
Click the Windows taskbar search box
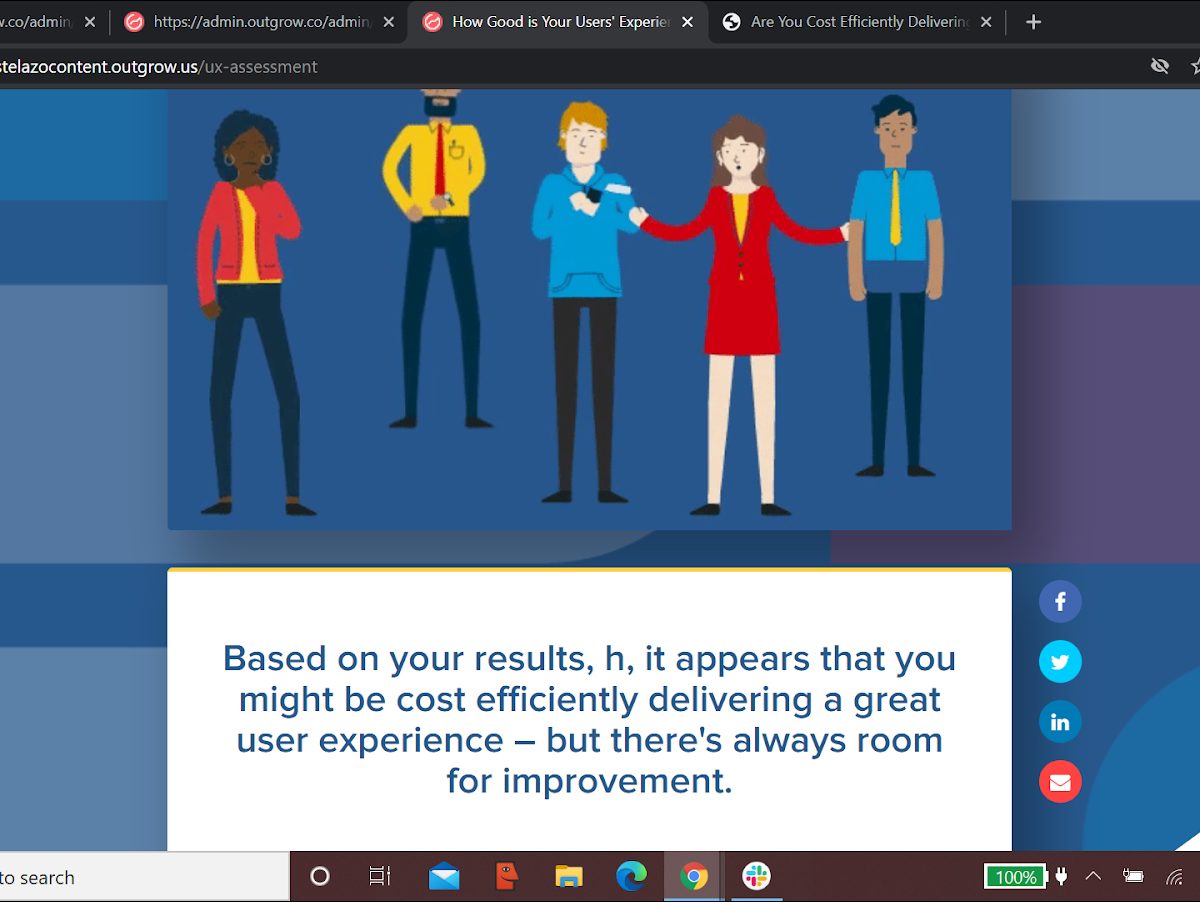(140, 877)
